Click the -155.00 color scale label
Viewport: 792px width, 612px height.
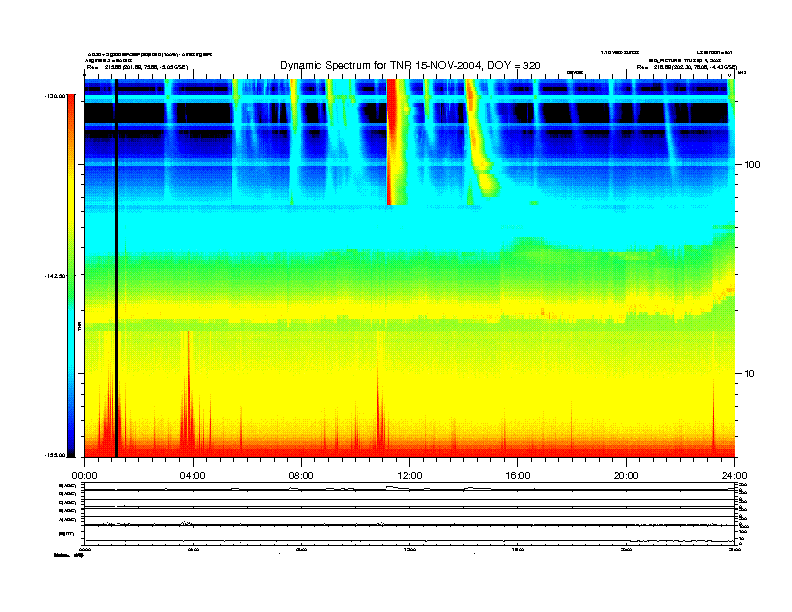coord(55,455)
